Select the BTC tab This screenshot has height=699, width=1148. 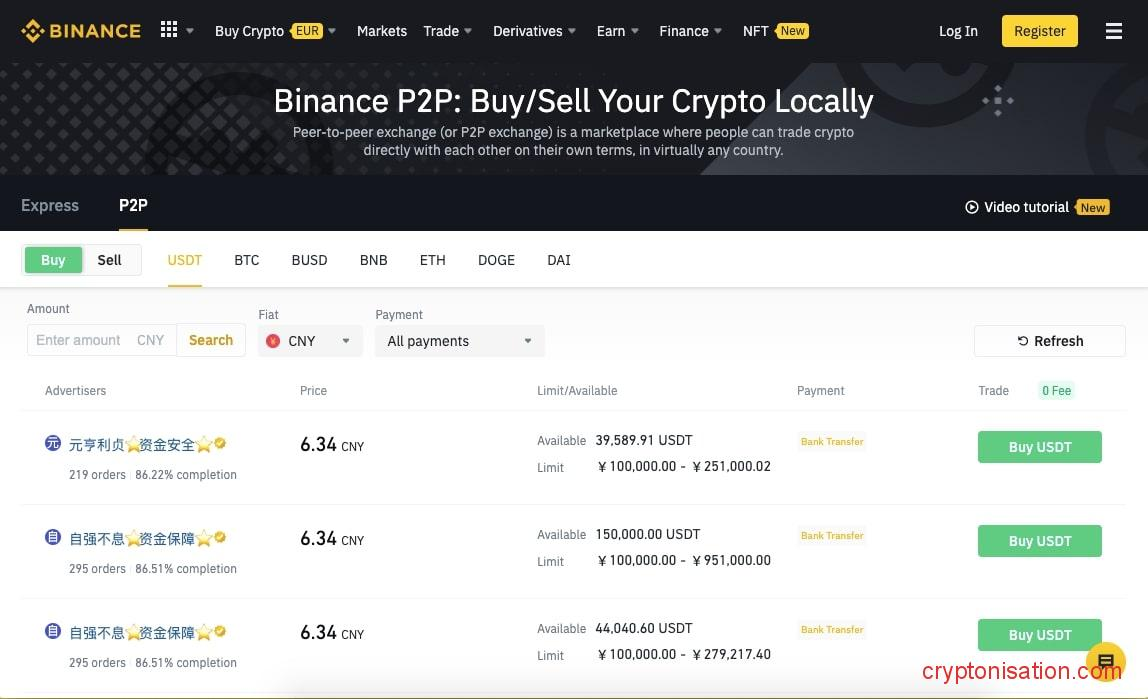coord(246,260)
